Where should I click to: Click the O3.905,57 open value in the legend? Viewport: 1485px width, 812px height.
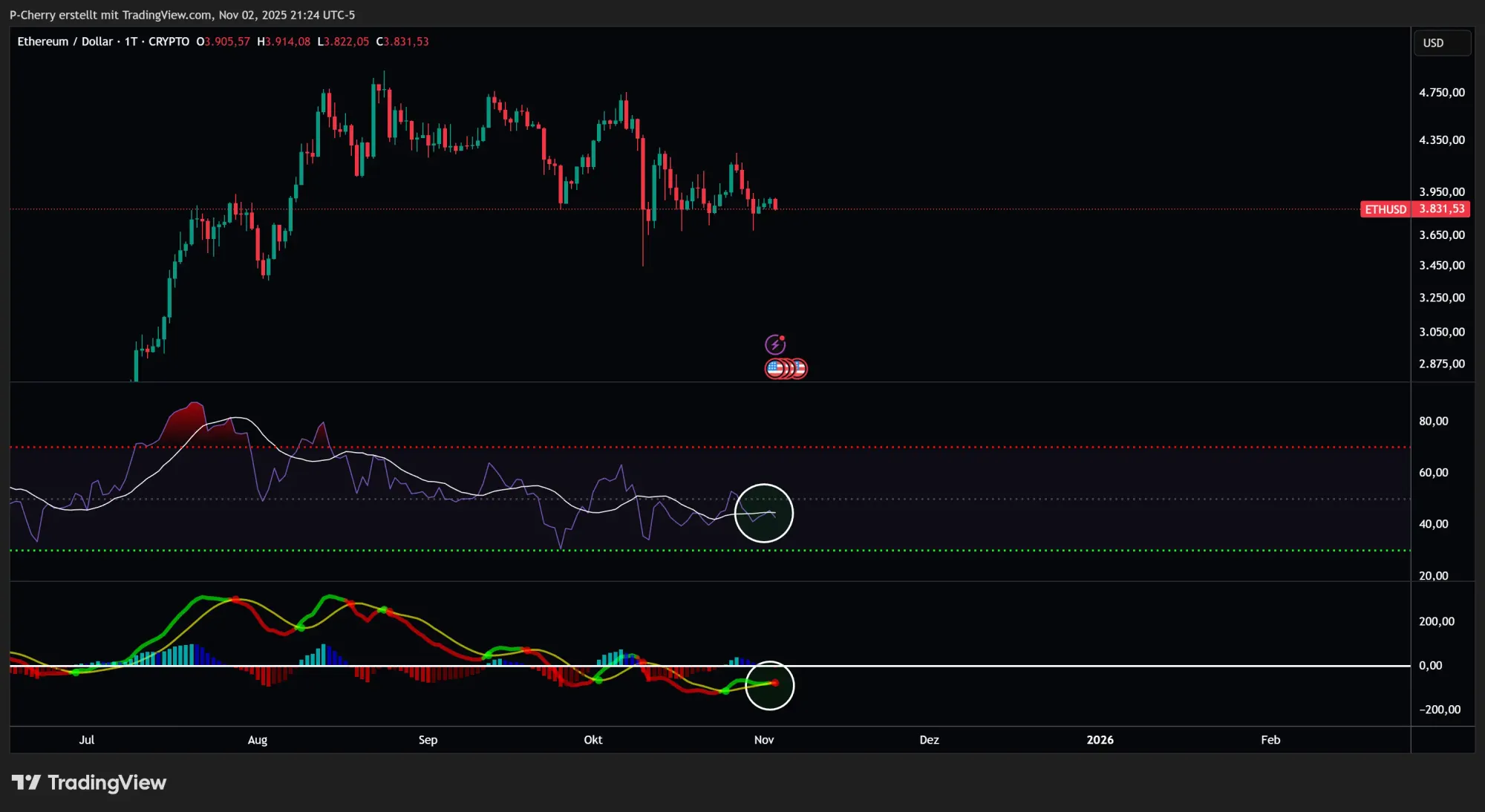[223, 42]
